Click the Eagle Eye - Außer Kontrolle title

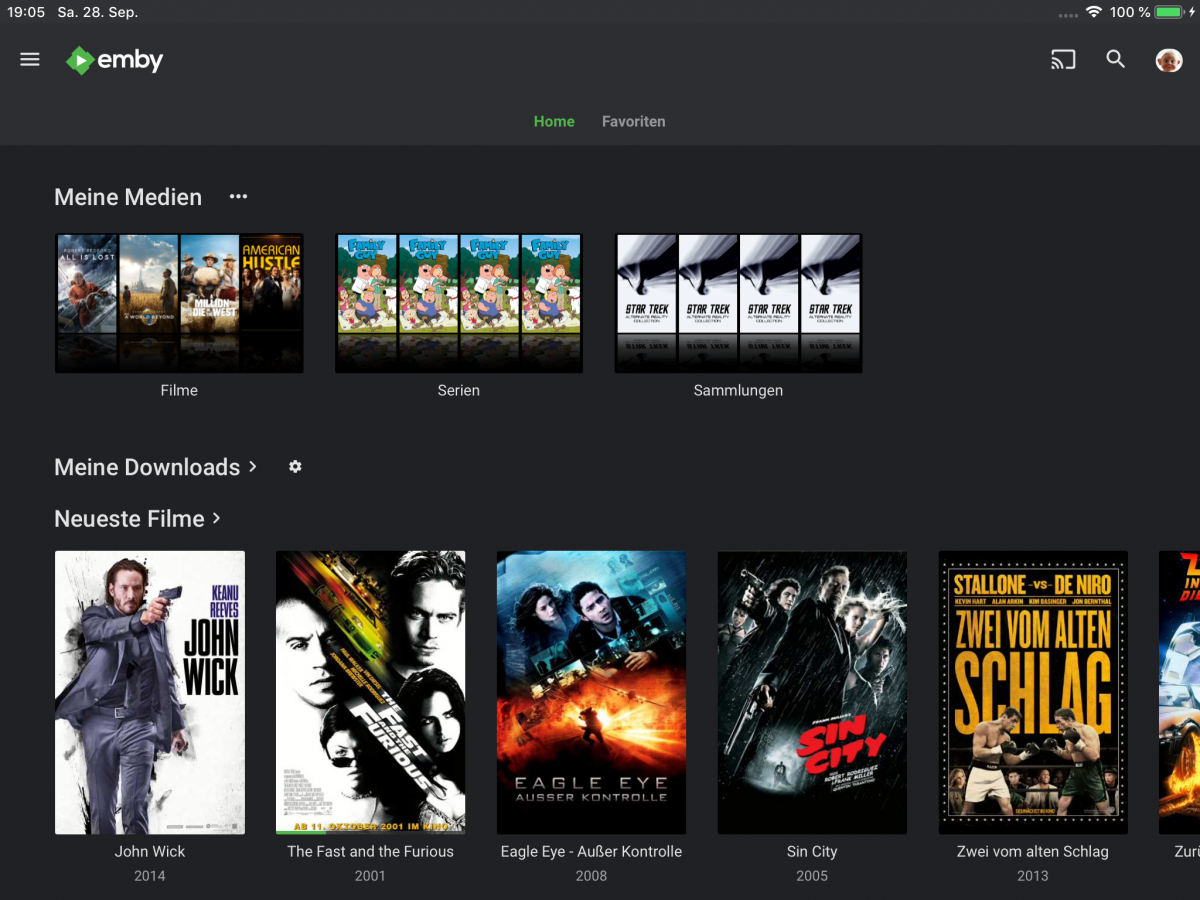pos(591,852)
